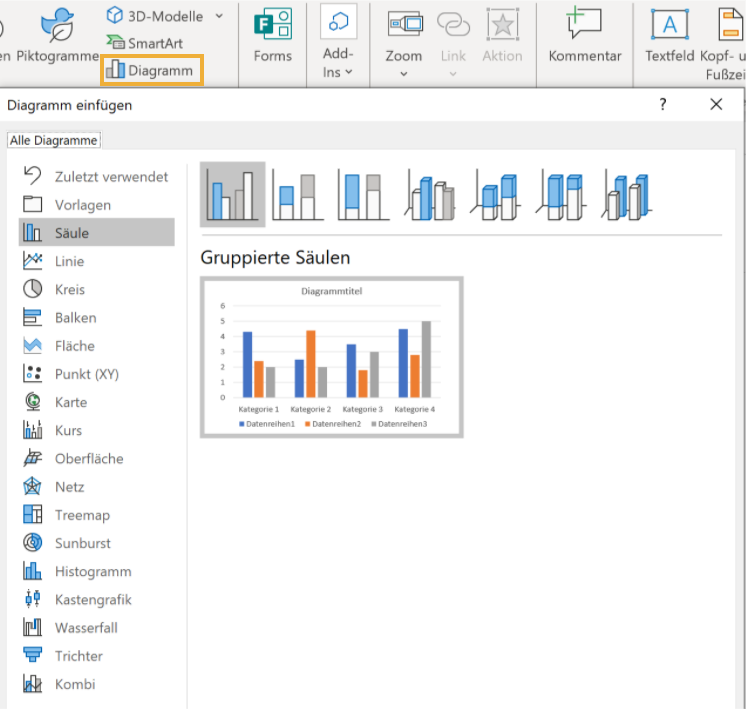This screenshot has width=746, height=709.
Task: Pick the 100% stacked columns subtype icon
Action: (363, 196)
